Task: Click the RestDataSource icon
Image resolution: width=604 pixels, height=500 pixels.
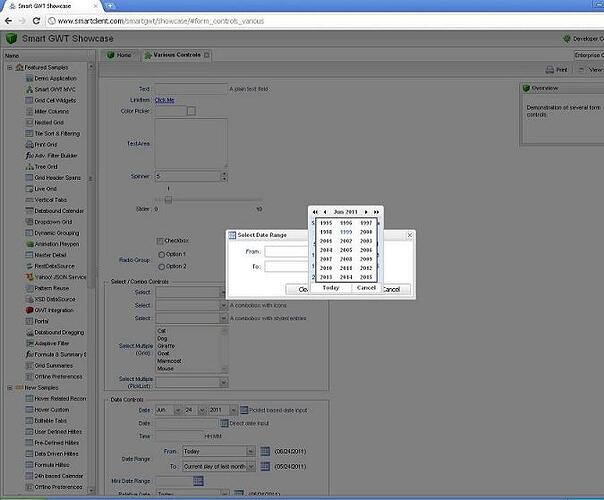Action: [x=29, y=266]
